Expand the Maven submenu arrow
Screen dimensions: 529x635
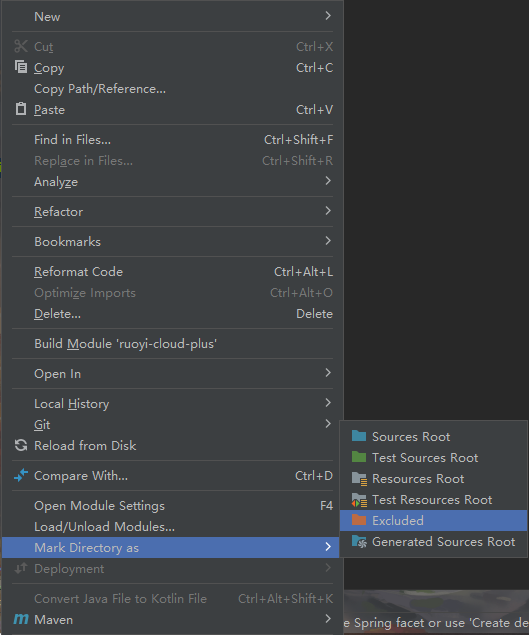328,618
